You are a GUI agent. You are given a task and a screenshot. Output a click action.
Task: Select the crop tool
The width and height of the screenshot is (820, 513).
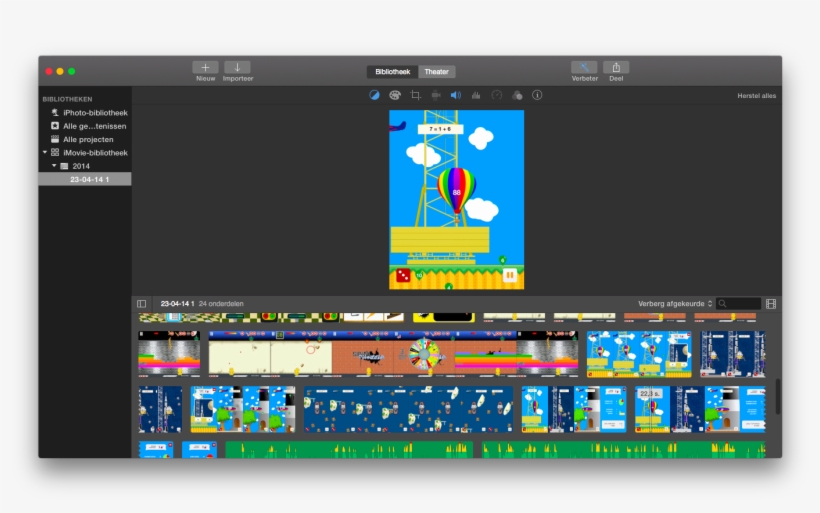415,95
